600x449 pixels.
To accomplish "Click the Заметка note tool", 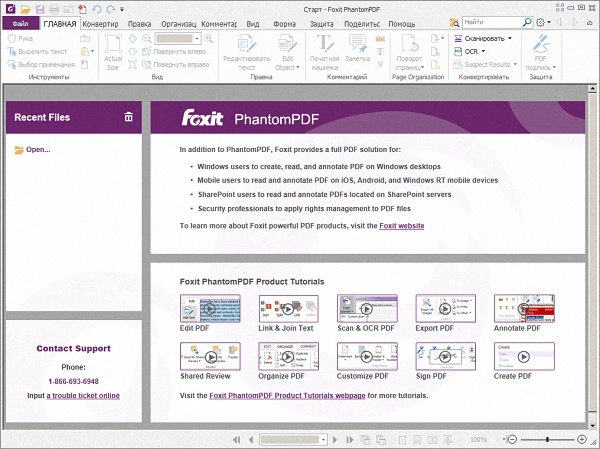I will [357, 48].
